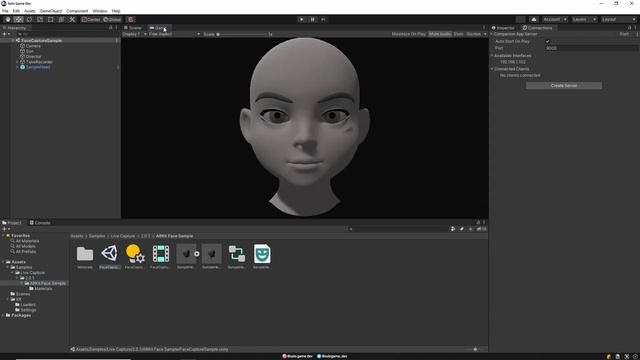The height and width of the screenshot is (360, 640).
Task: Select the green mask face mapper asset
Action: pyautogui.click(x=262, y=253)
